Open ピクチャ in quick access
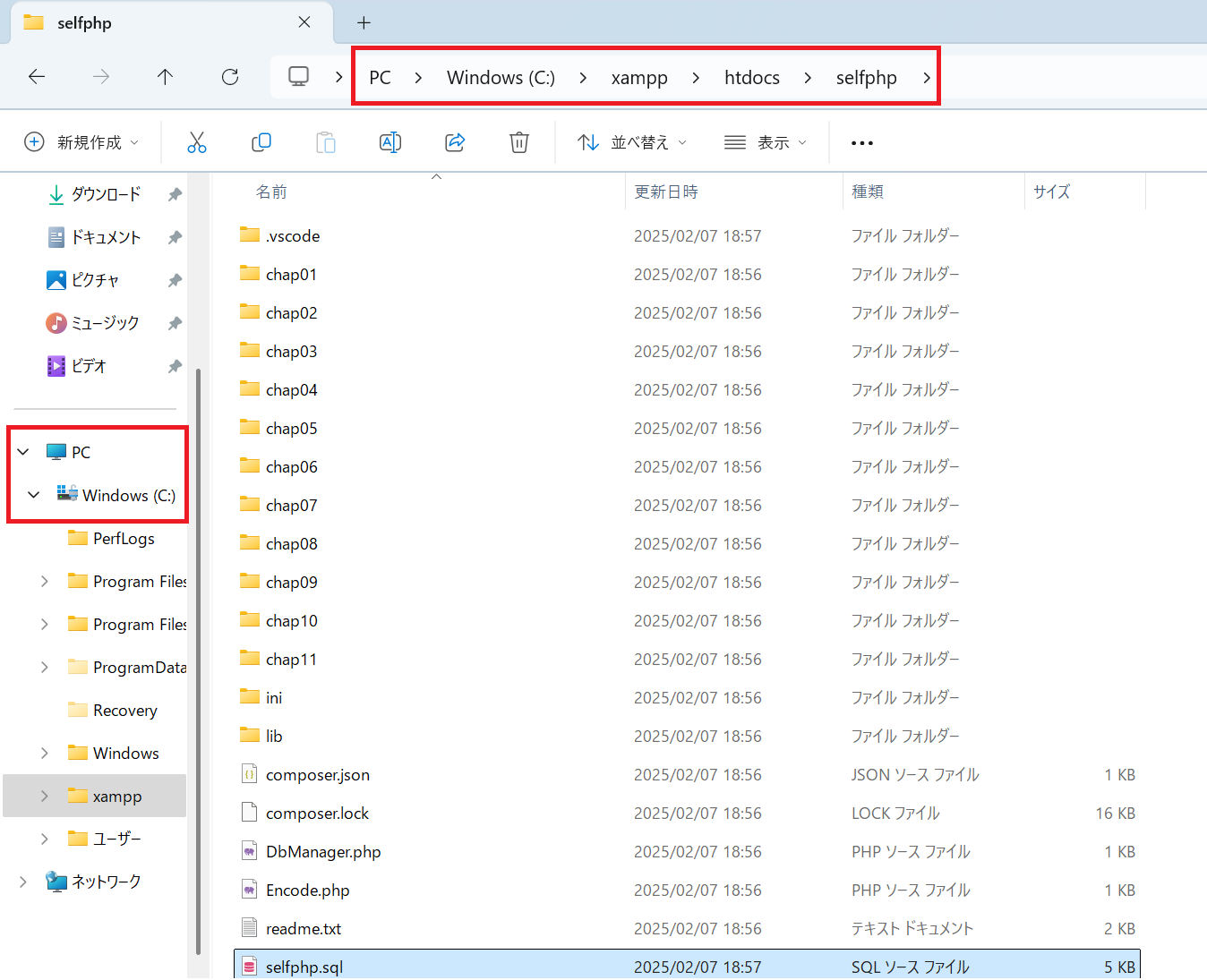The width and height of the screenshot is (1207, 980). (83, 280)
